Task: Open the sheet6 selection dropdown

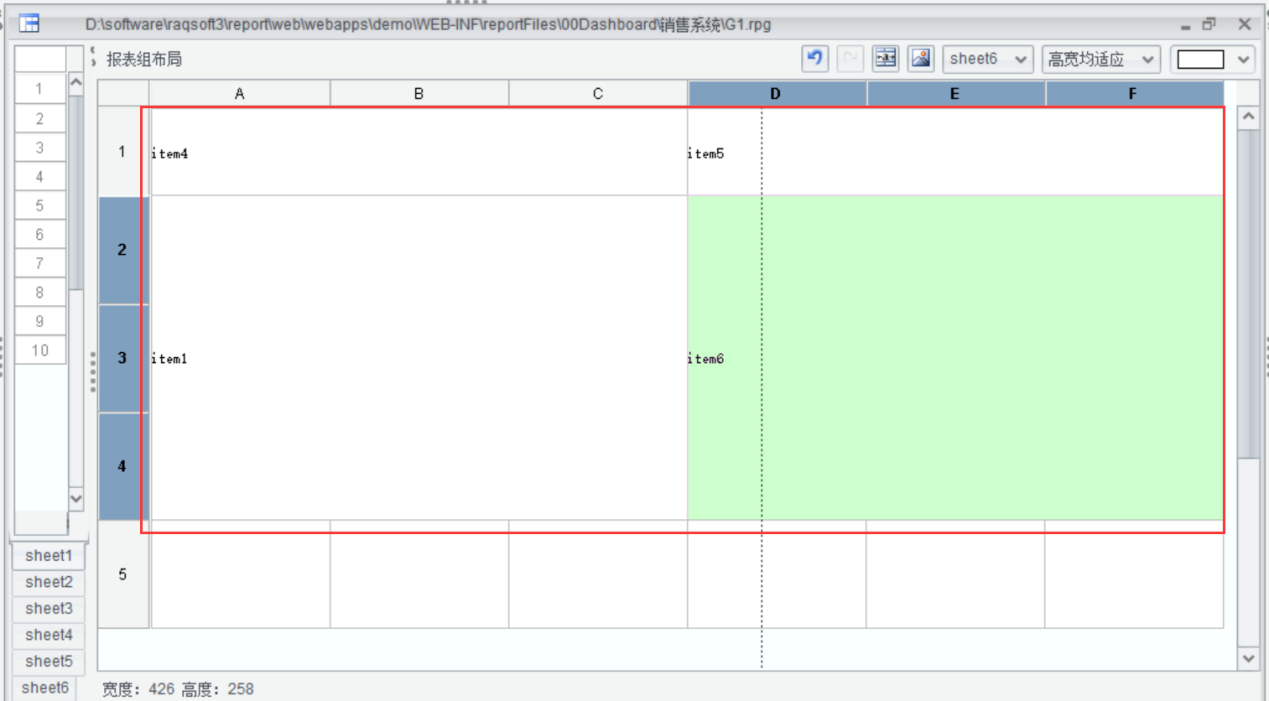Action: click(988, 59)
